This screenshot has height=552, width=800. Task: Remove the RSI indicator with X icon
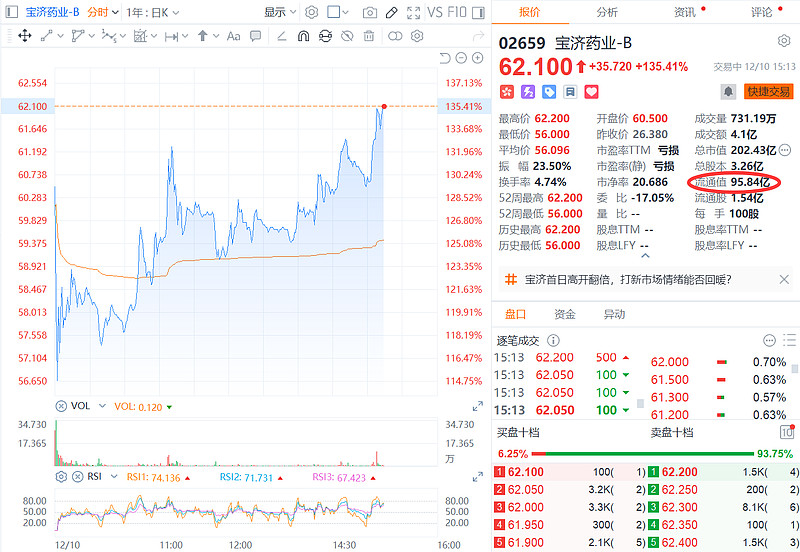click(x=78, y=476)
